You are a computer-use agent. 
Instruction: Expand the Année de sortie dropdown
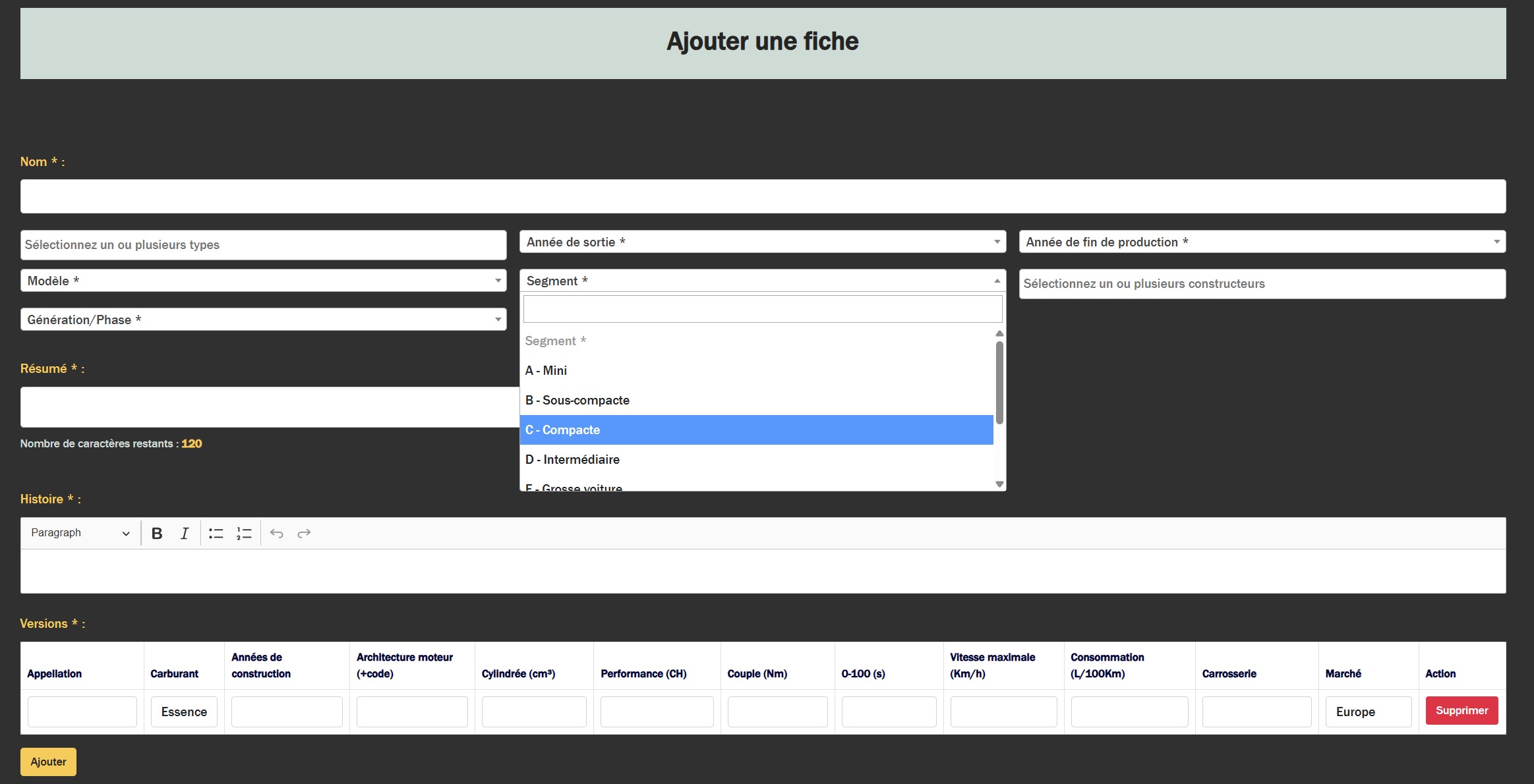pyautogui.click(x=762, y=242)
